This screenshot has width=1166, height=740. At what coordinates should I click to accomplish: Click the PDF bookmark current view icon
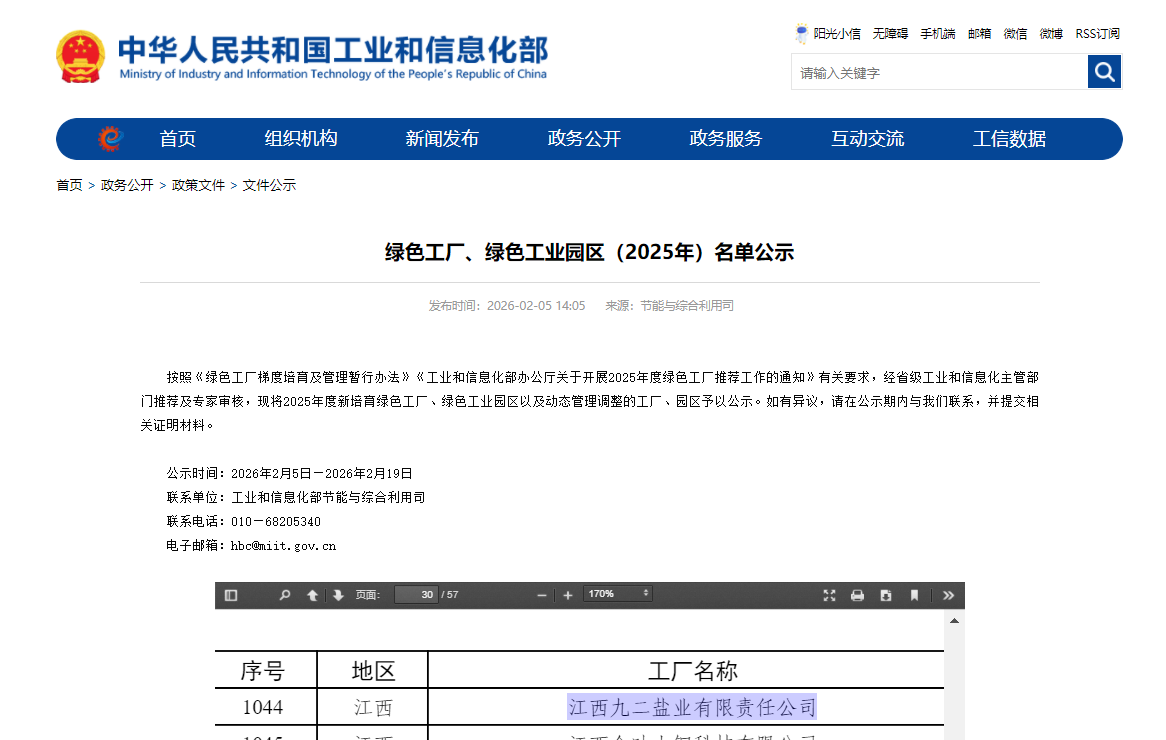[x=914, y=595]
